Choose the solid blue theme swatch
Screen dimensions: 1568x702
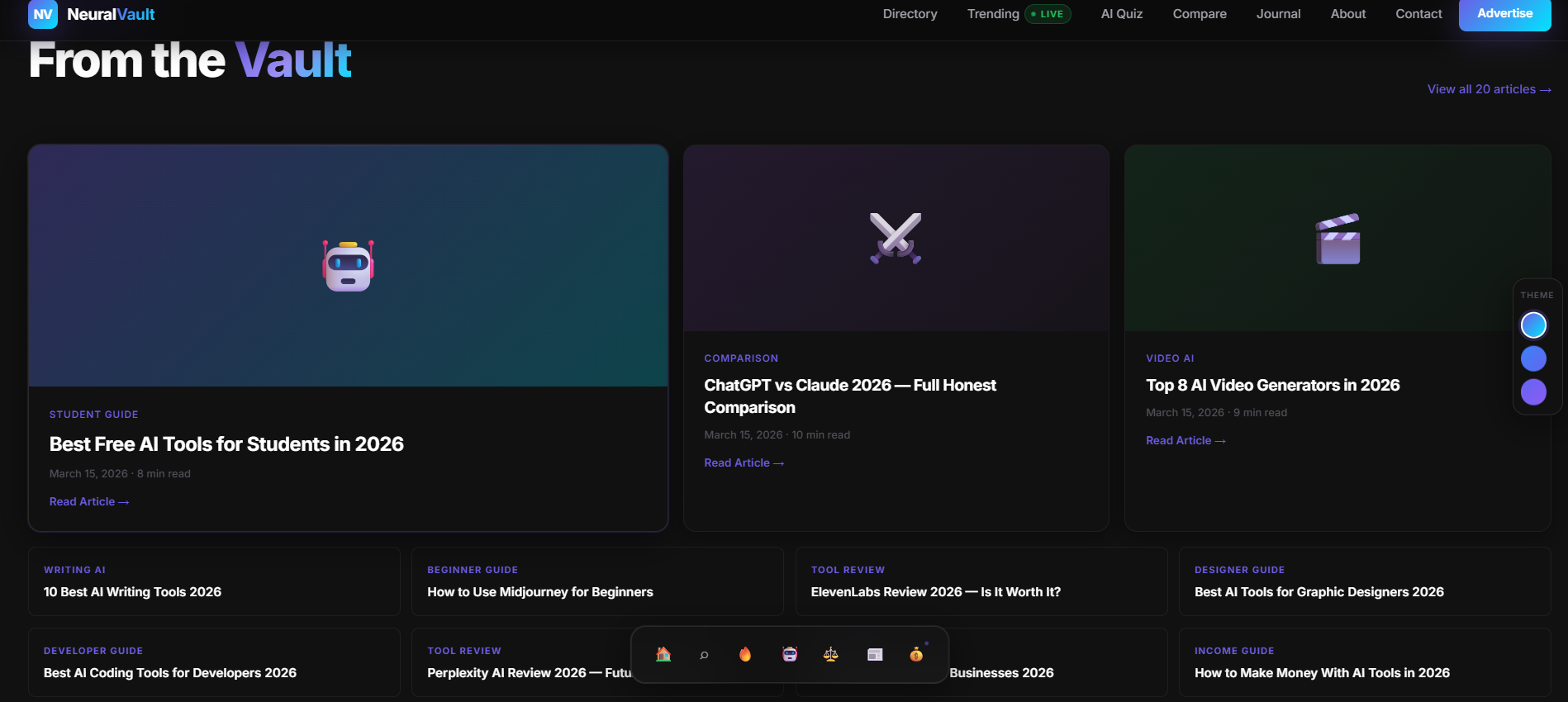(x=1533, y=358)
